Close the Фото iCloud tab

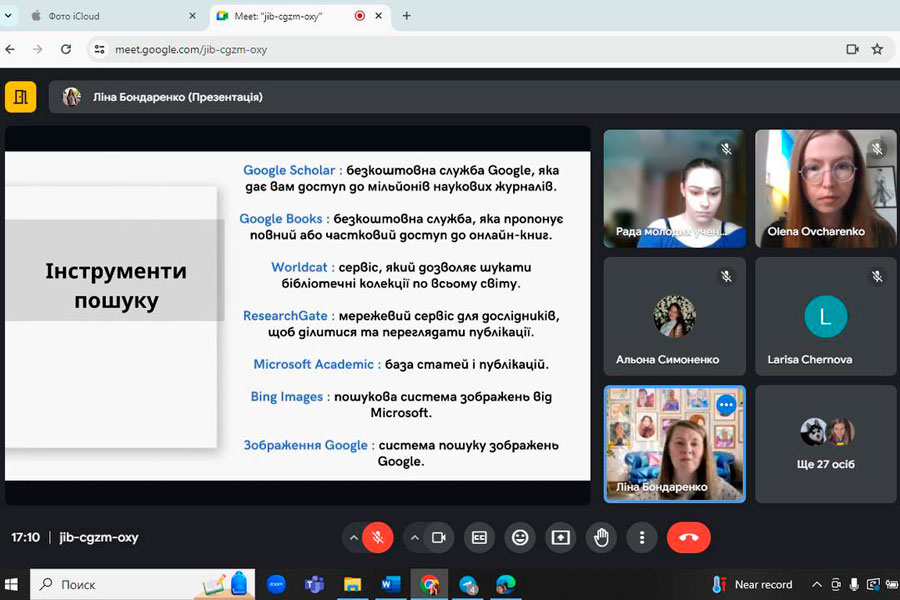coord(192,16)
